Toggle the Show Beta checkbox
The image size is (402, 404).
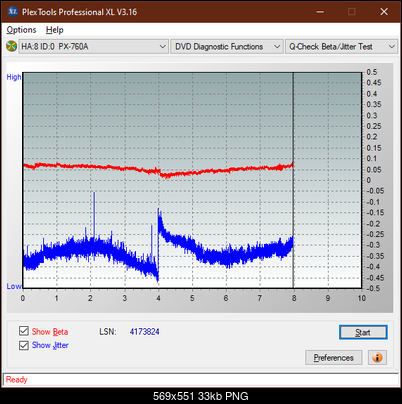[x=24, y=331]
